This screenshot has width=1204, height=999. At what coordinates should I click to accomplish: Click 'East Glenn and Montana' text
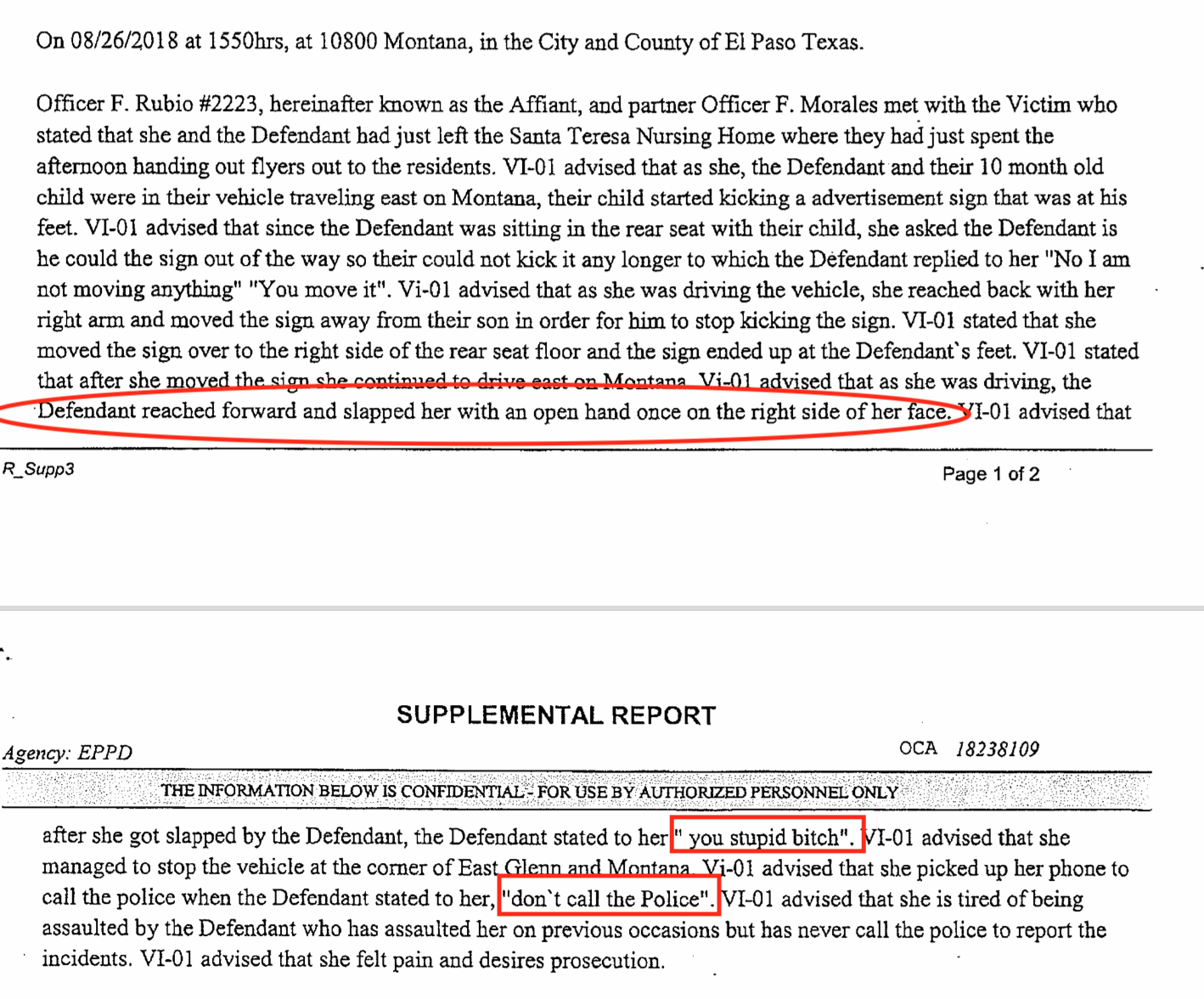pyautogui.click(x=574, y=868)
